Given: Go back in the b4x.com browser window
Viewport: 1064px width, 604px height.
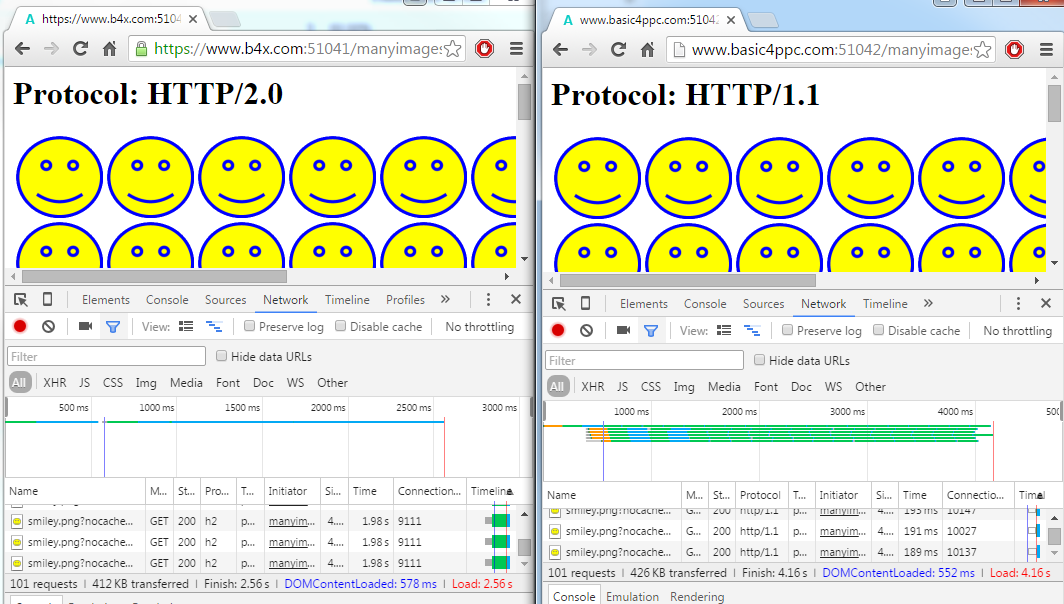Looking at the screenshot, I should click(22, 49).
